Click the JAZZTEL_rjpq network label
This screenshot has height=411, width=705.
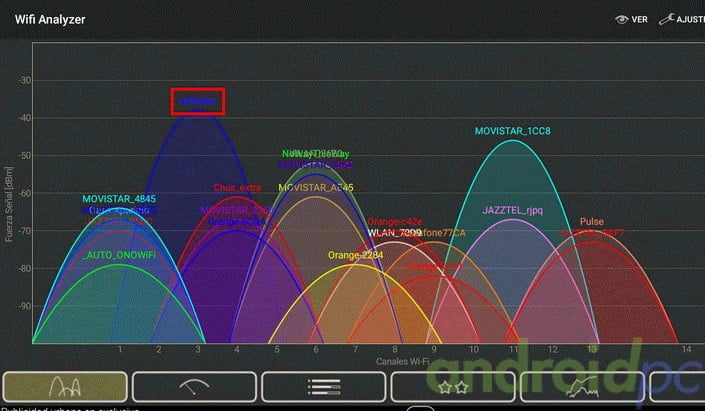(512, 211)
